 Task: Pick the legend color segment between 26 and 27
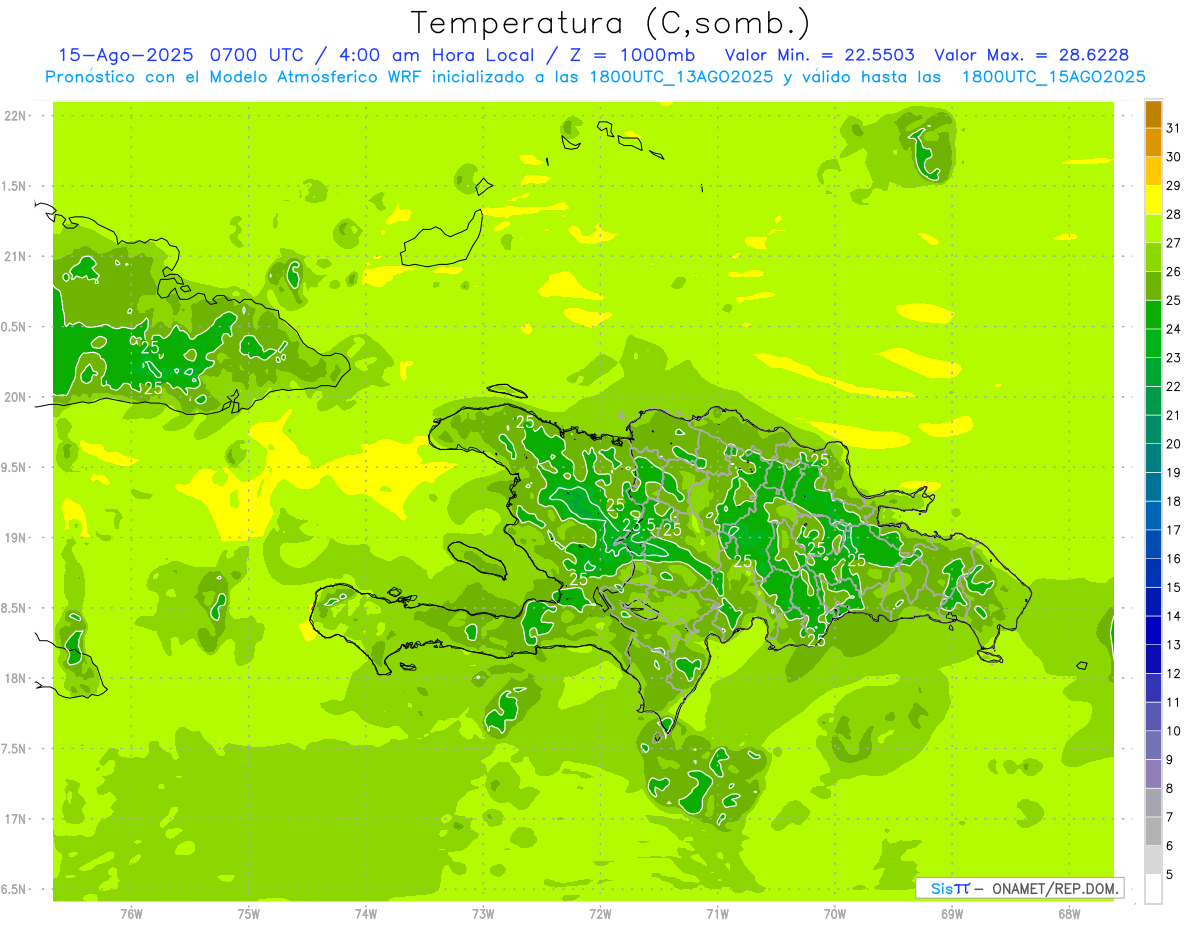tap(1153, 258)
